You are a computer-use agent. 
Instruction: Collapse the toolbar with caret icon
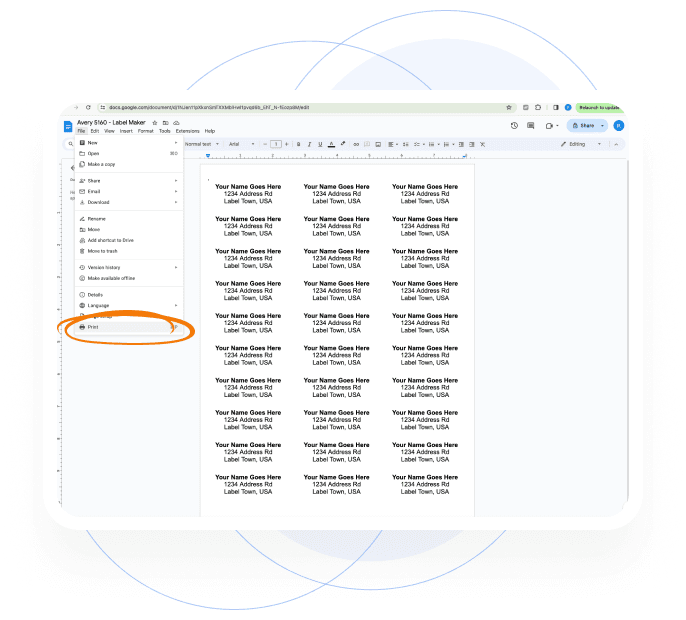click(616, 144)
